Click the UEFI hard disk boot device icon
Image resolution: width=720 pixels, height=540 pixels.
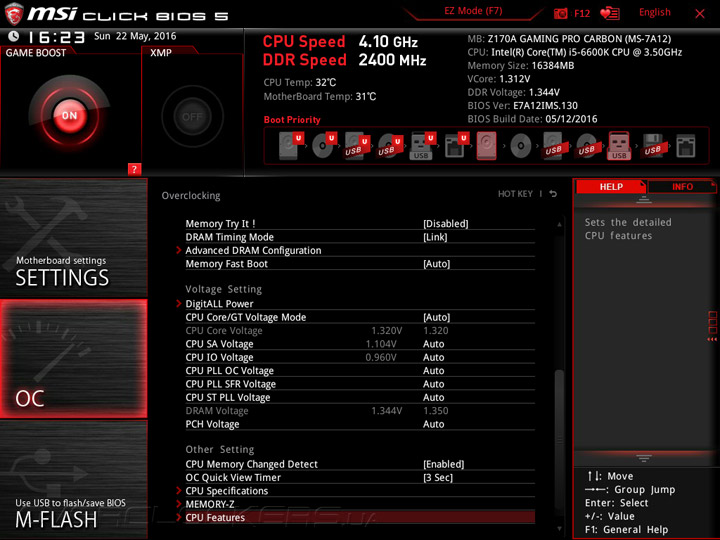pyautogui.click(x=292, y=146)
